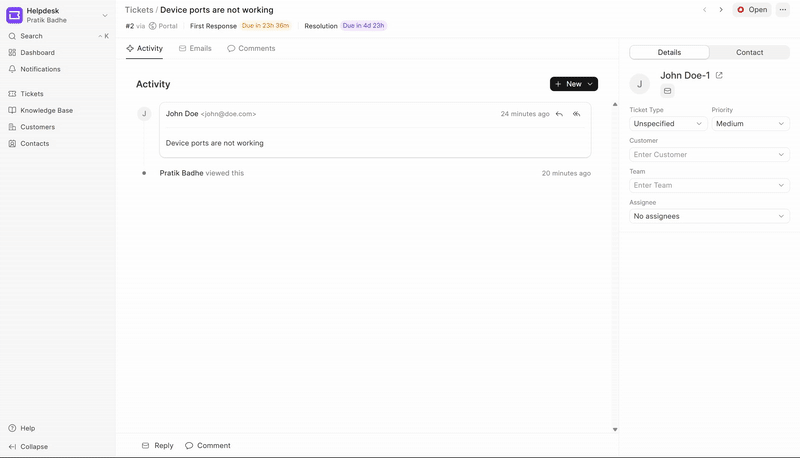Open the Assignee dropdown
The height and width of the screenshot is (458, 800).
[x=709, y=216]
